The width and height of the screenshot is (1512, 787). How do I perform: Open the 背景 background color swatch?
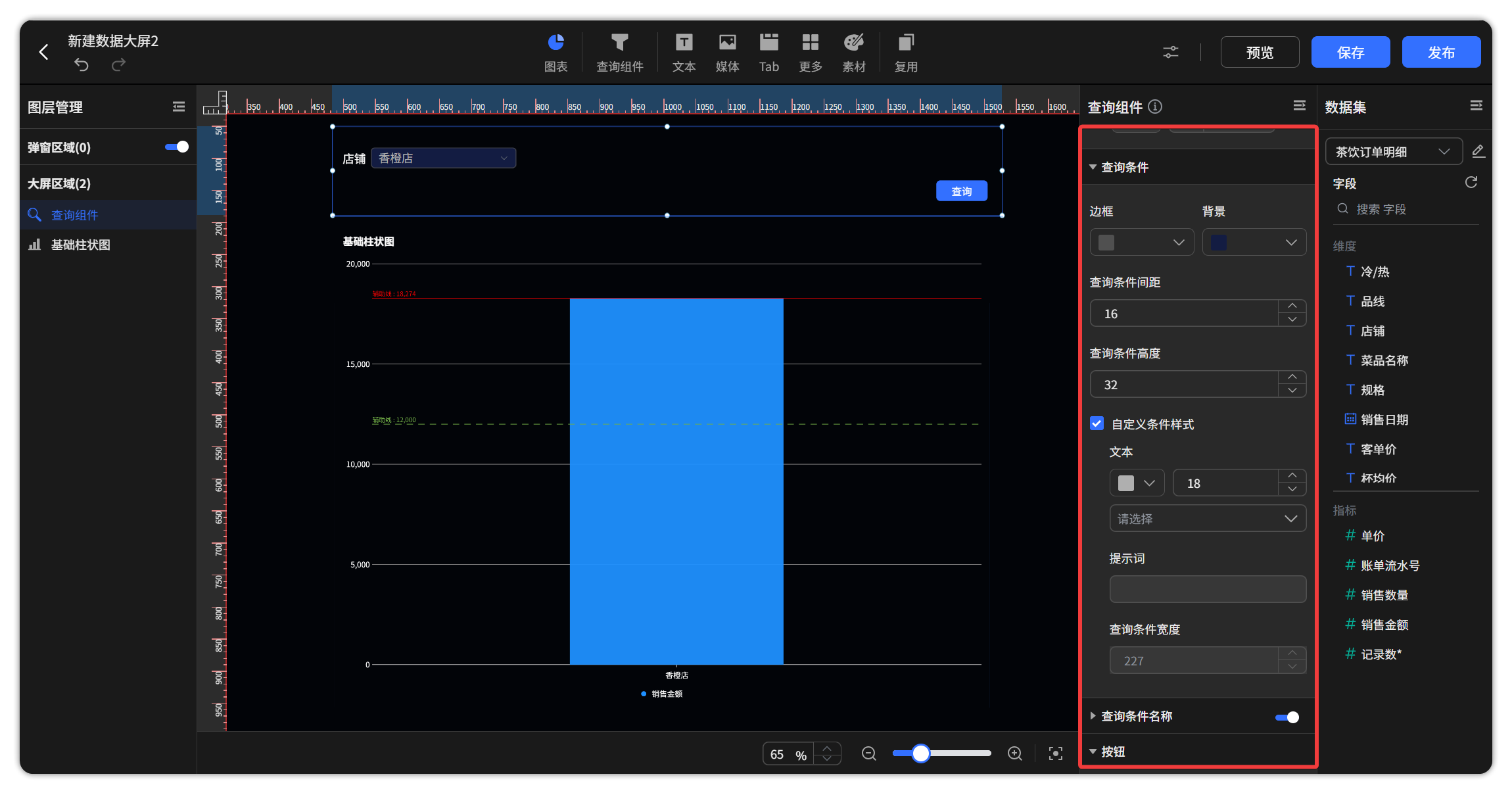point(1254,243)
